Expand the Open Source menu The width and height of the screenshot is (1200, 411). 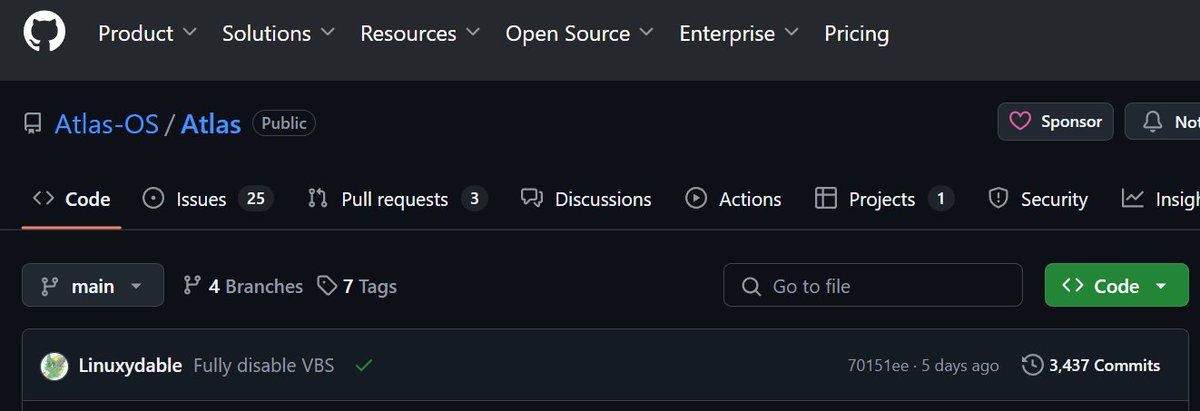[x=579, y=34]
